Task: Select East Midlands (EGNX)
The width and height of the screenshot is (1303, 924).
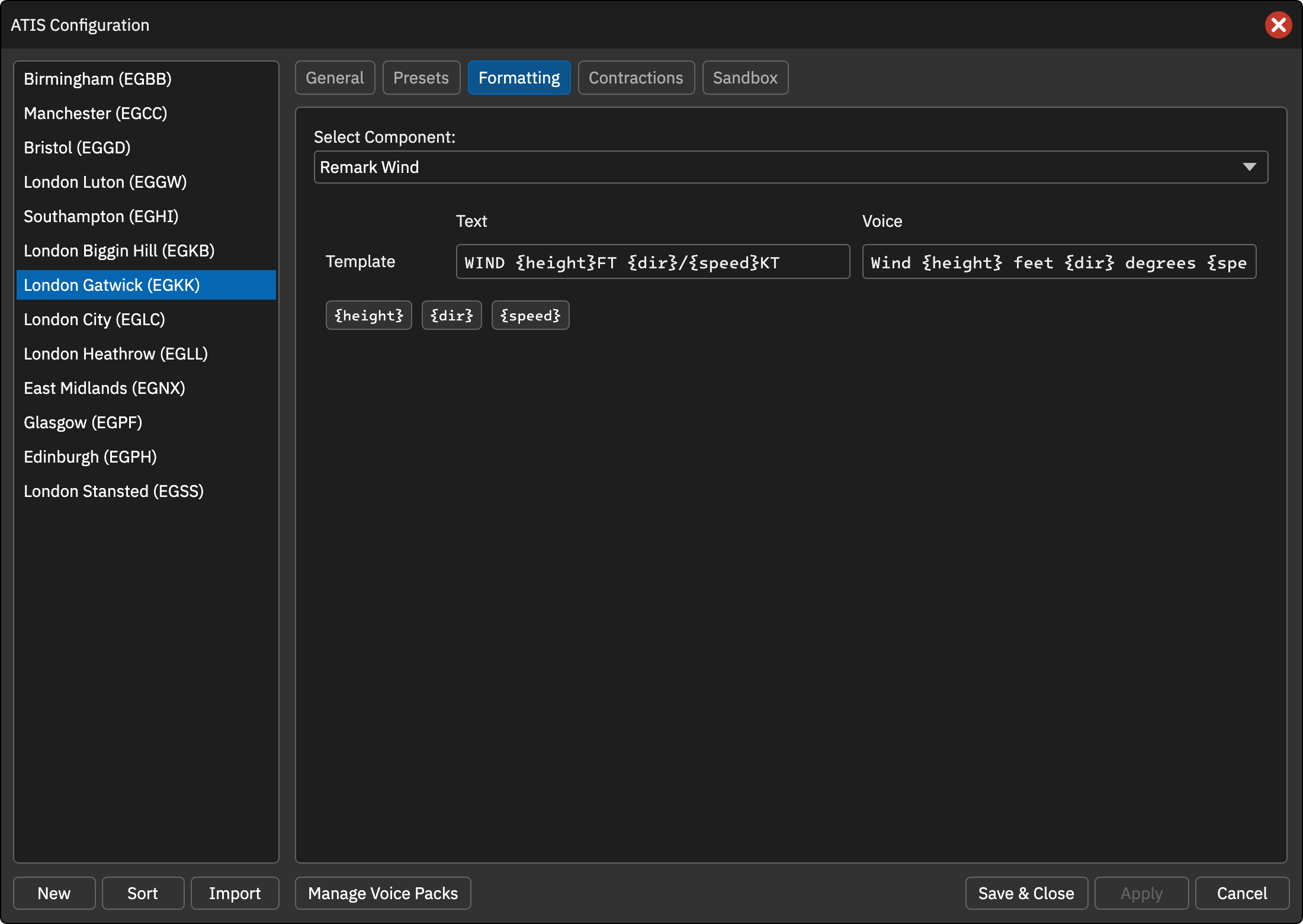Action: click(x=146, y=388)
